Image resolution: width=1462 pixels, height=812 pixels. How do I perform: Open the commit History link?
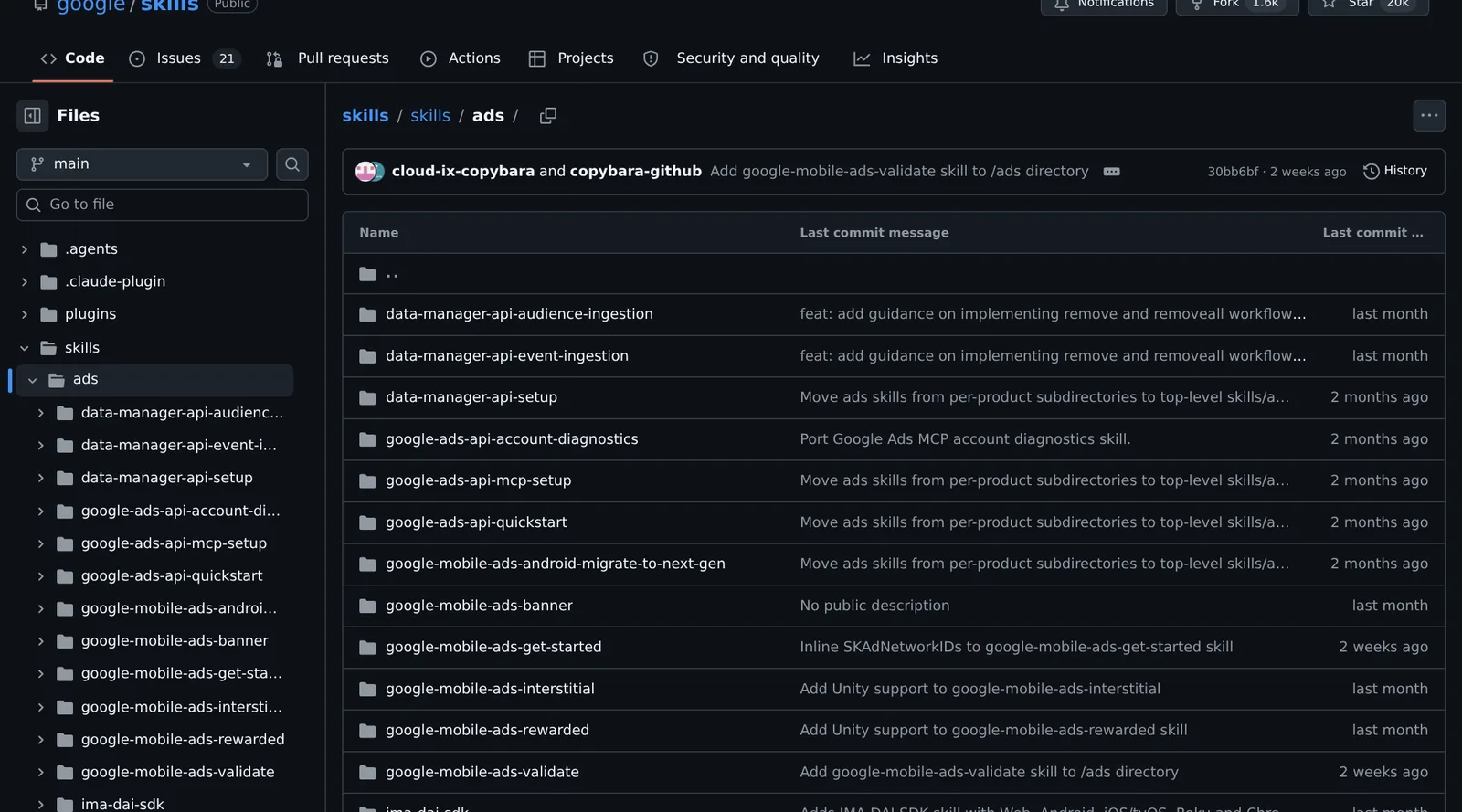click(x=1395, y=171)
